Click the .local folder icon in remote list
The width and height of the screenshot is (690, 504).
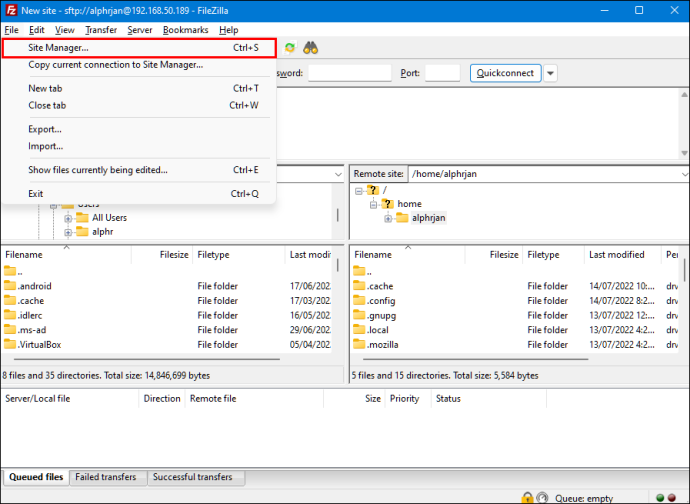(x=359, y=329)
